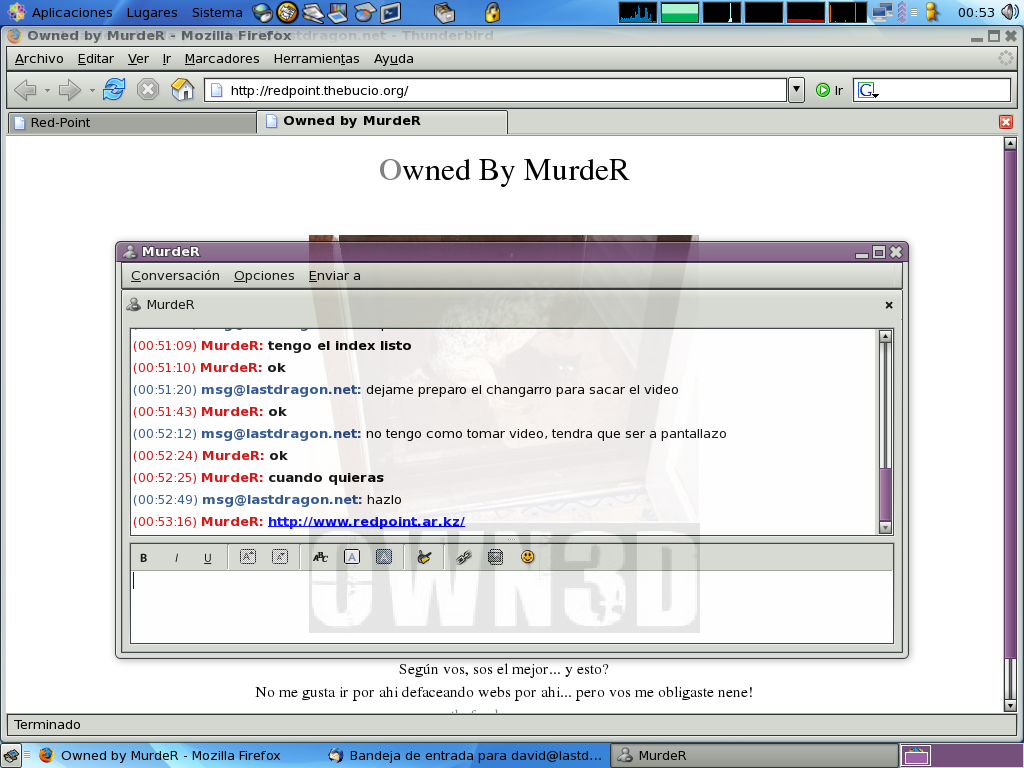Viewport: 1024px width, 768px height.
Task: Click the lock screen padlock icon
Action: pyautogui.click(x=491, y=13)
